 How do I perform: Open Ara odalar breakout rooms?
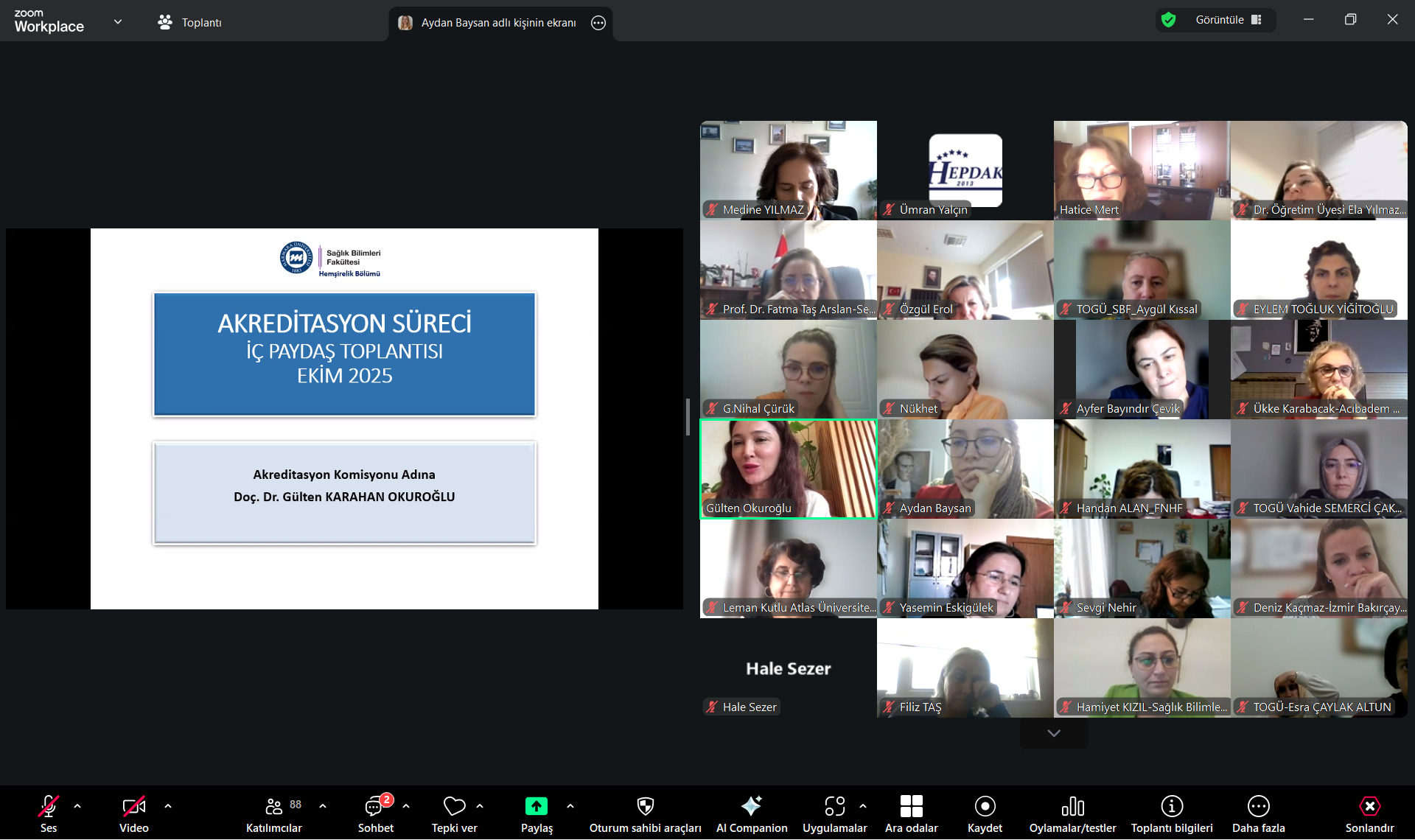(x=911, y=806)
